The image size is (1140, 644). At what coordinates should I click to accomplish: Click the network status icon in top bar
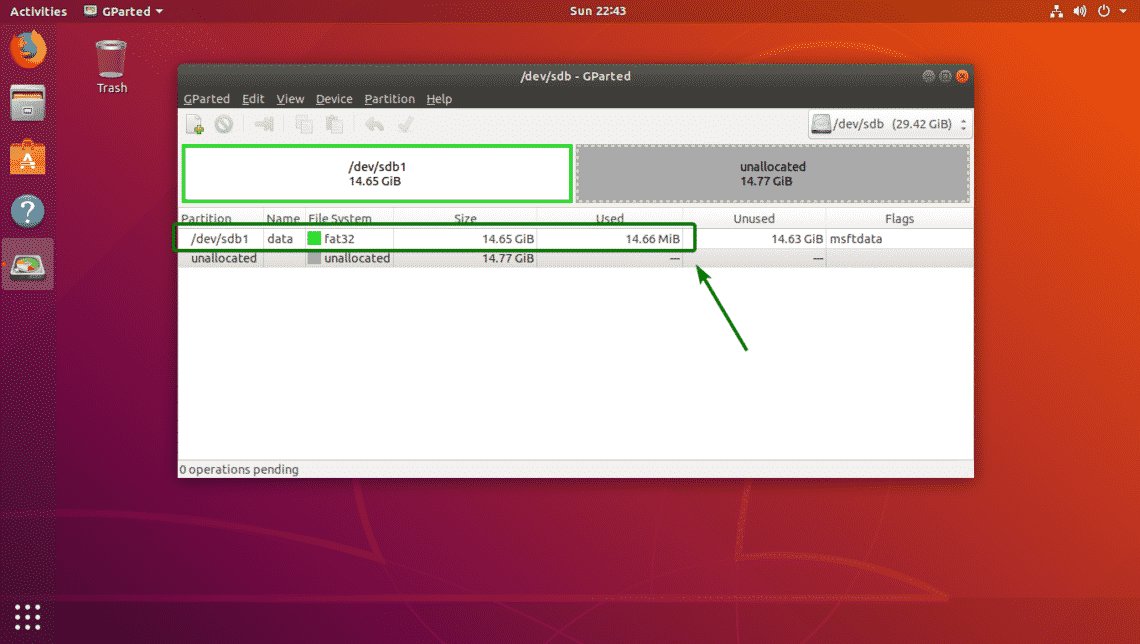(x=1056, y=11)
